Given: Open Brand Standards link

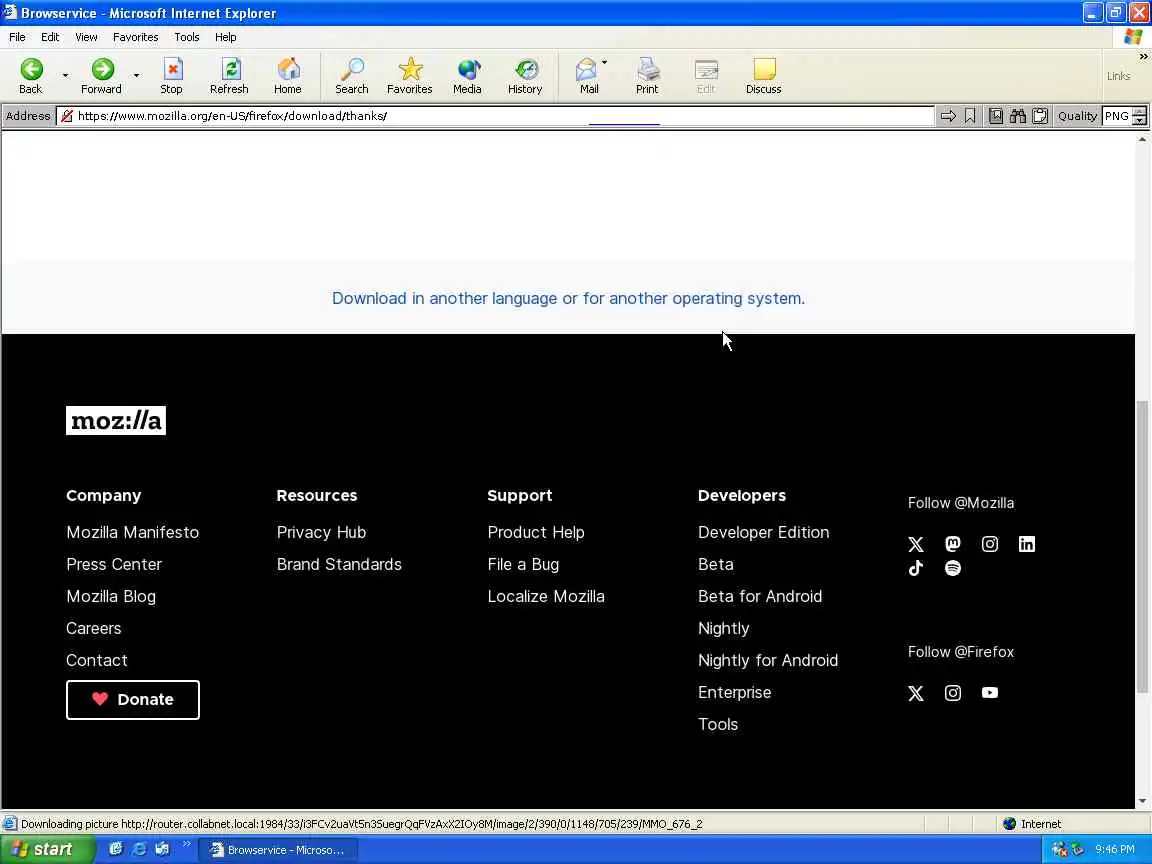Looking at the screenshot, I should [339, 564].
